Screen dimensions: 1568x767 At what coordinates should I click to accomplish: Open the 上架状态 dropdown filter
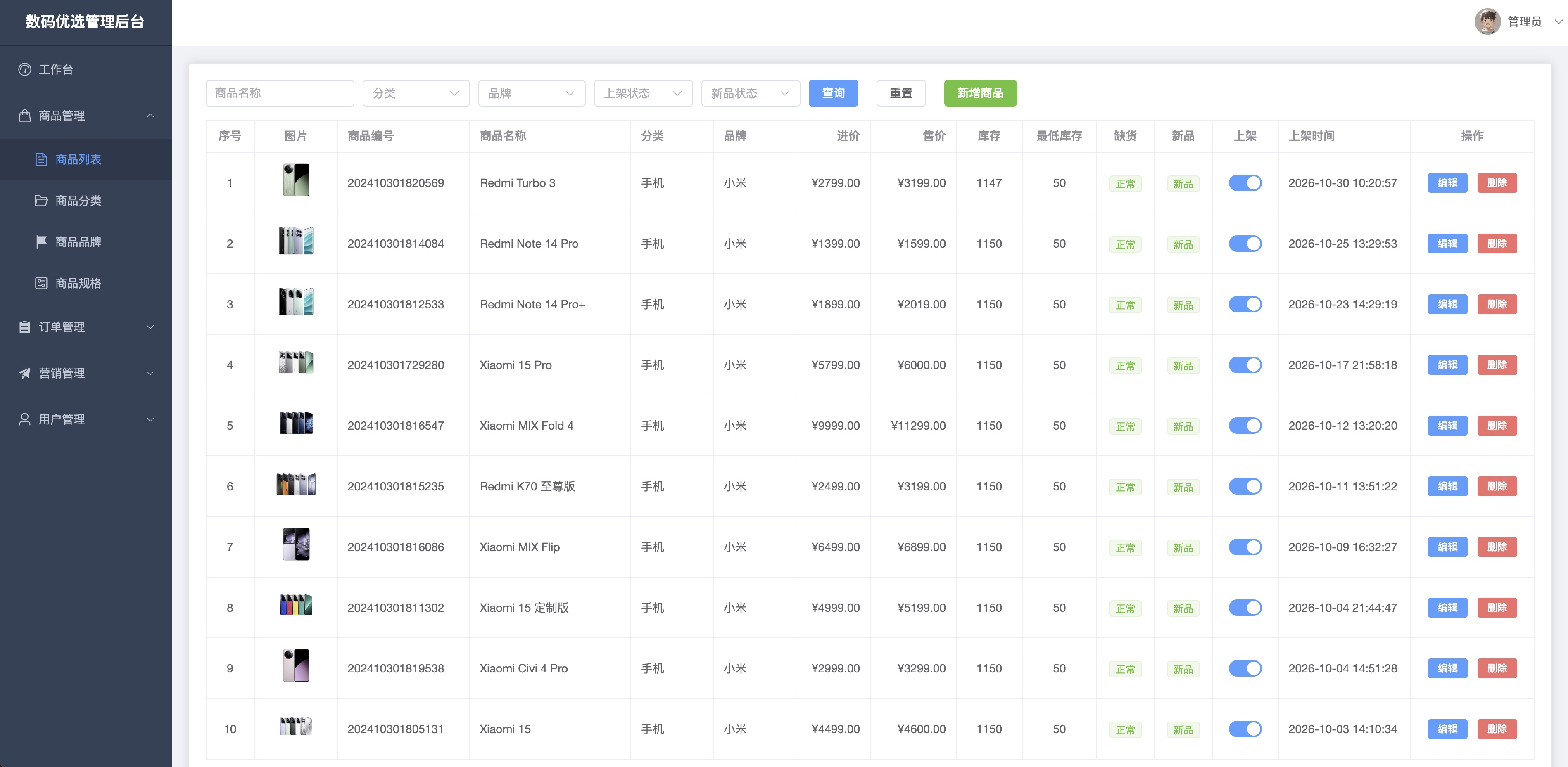point(643,93)
